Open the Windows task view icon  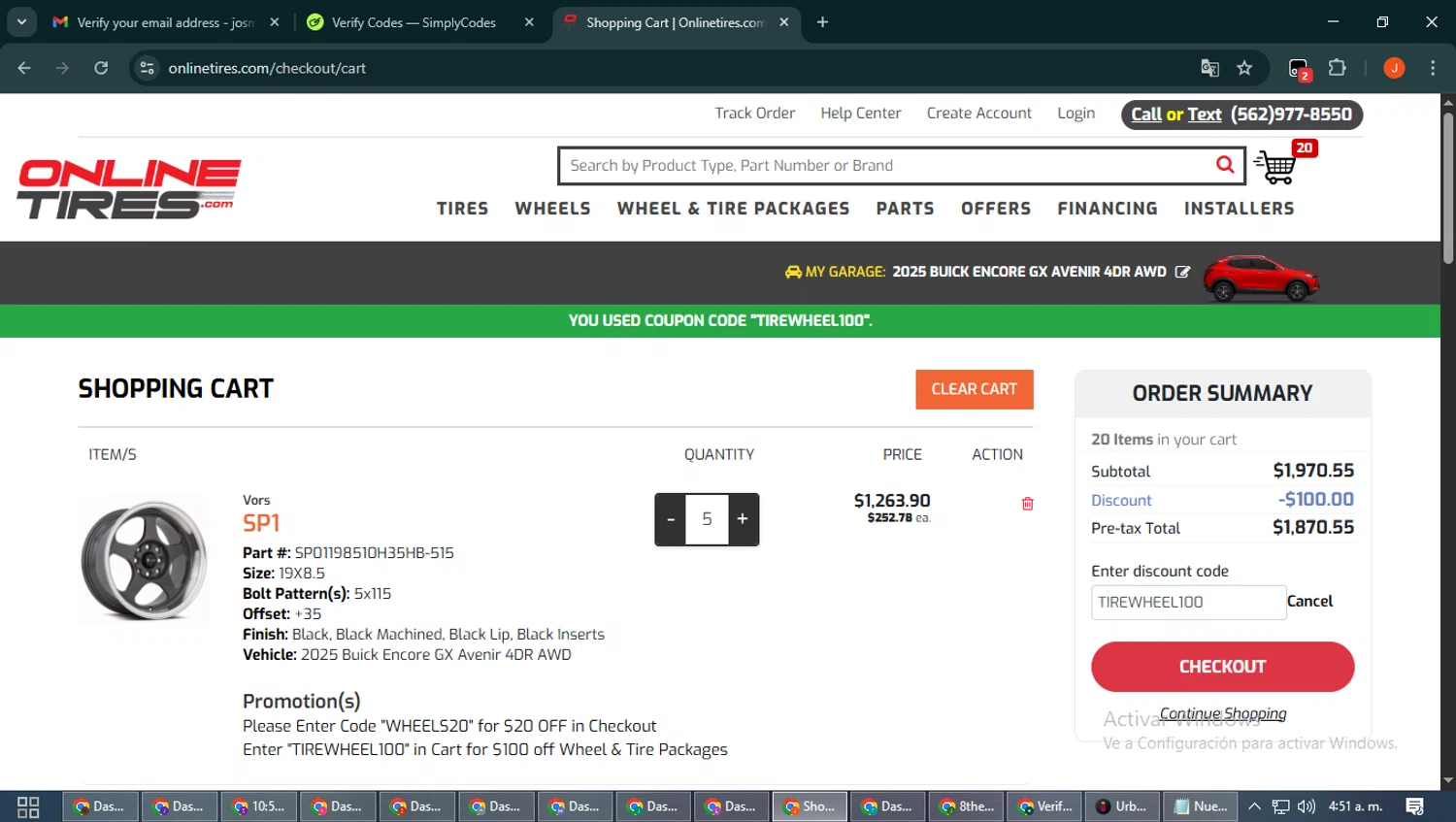coord(28,806)
